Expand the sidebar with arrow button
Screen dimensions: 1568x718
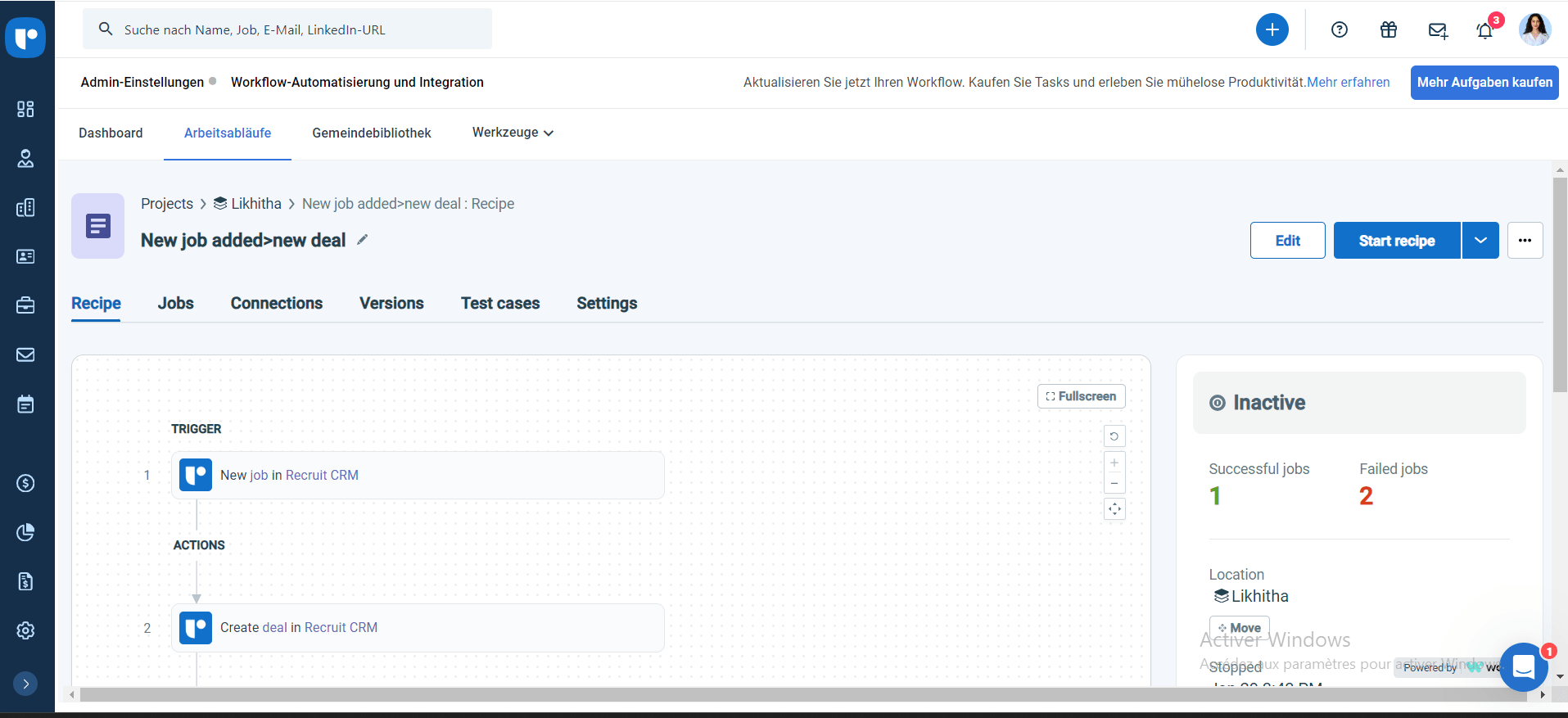[x=25, y=684]
